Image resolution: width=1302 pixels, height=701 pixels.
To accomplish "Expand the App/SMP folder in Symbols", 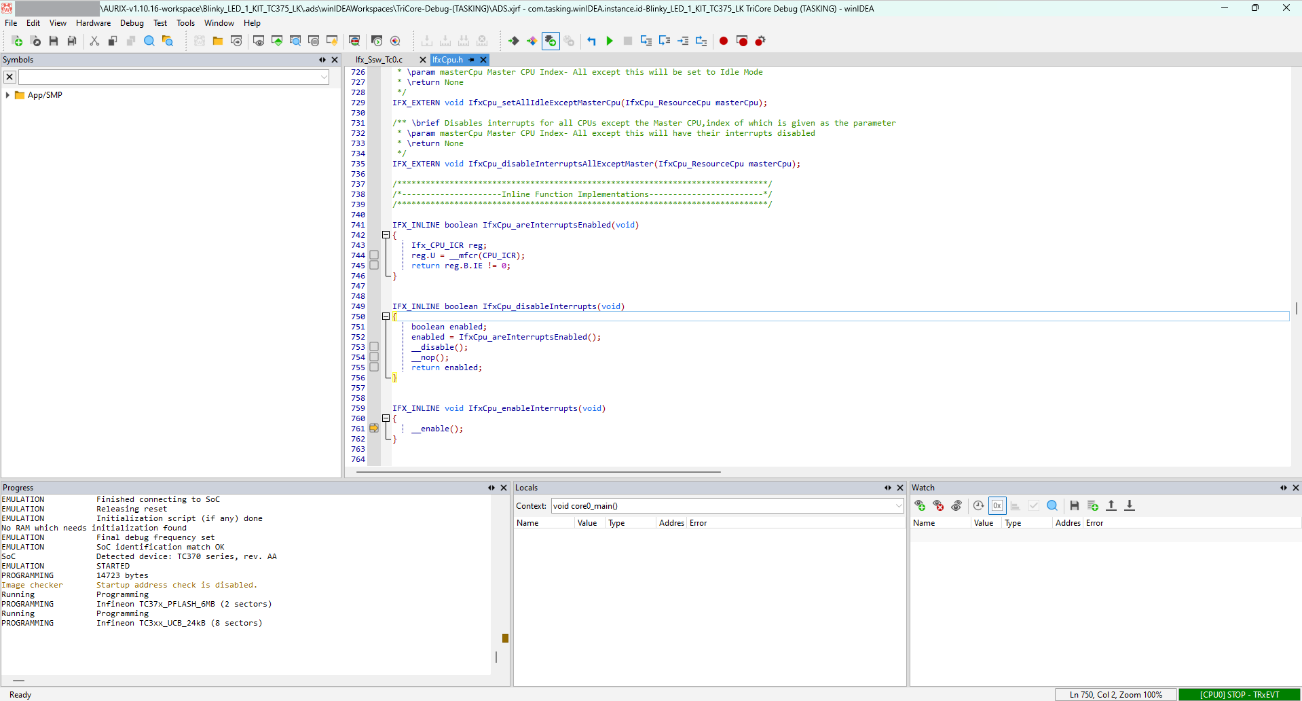I will point(7,94).
